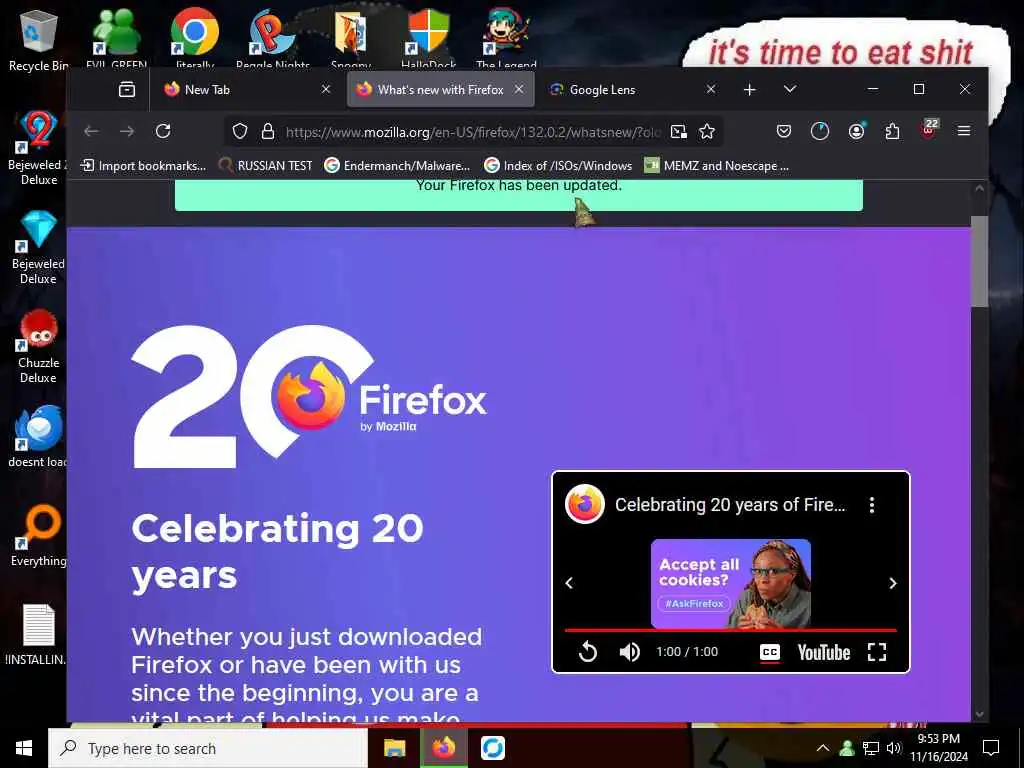Close the Google Lens tab
This screenshot has width=1024, height=768.
tap(711, 89)
